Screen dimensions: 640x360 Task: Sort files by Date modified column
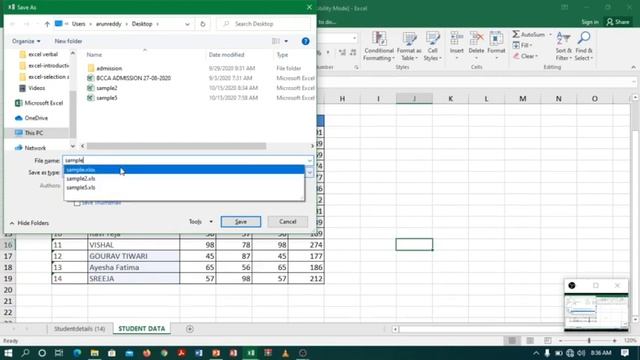227,55
